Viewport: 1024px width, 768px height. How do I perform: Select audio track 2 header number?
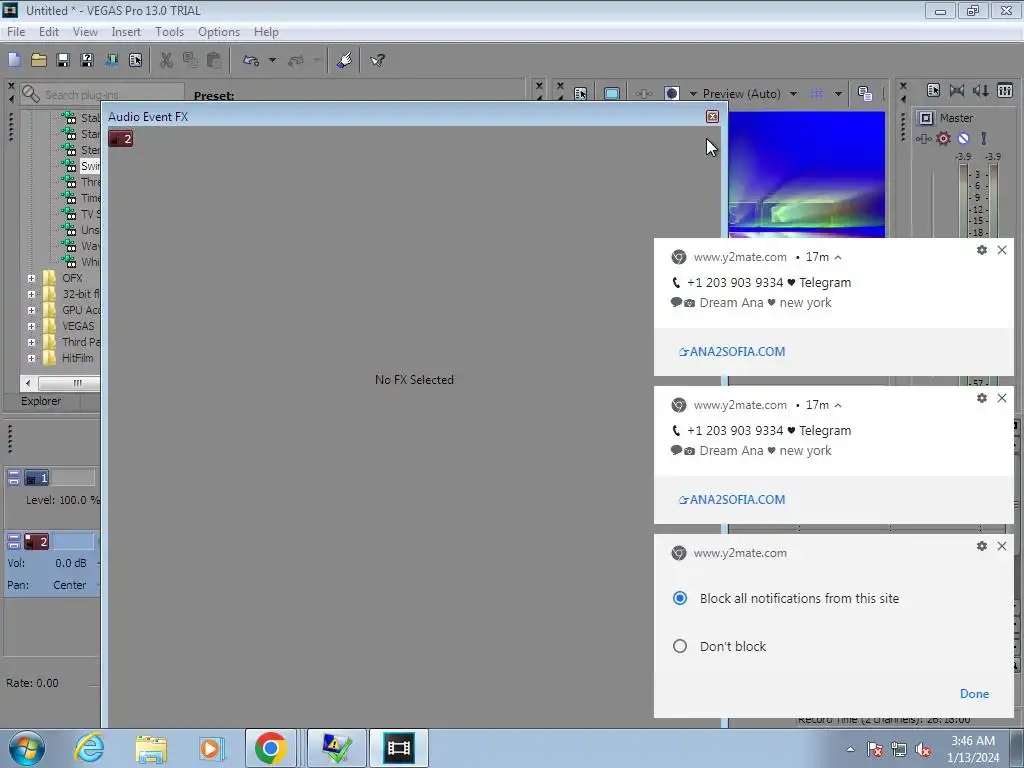[x=37, y=541]
